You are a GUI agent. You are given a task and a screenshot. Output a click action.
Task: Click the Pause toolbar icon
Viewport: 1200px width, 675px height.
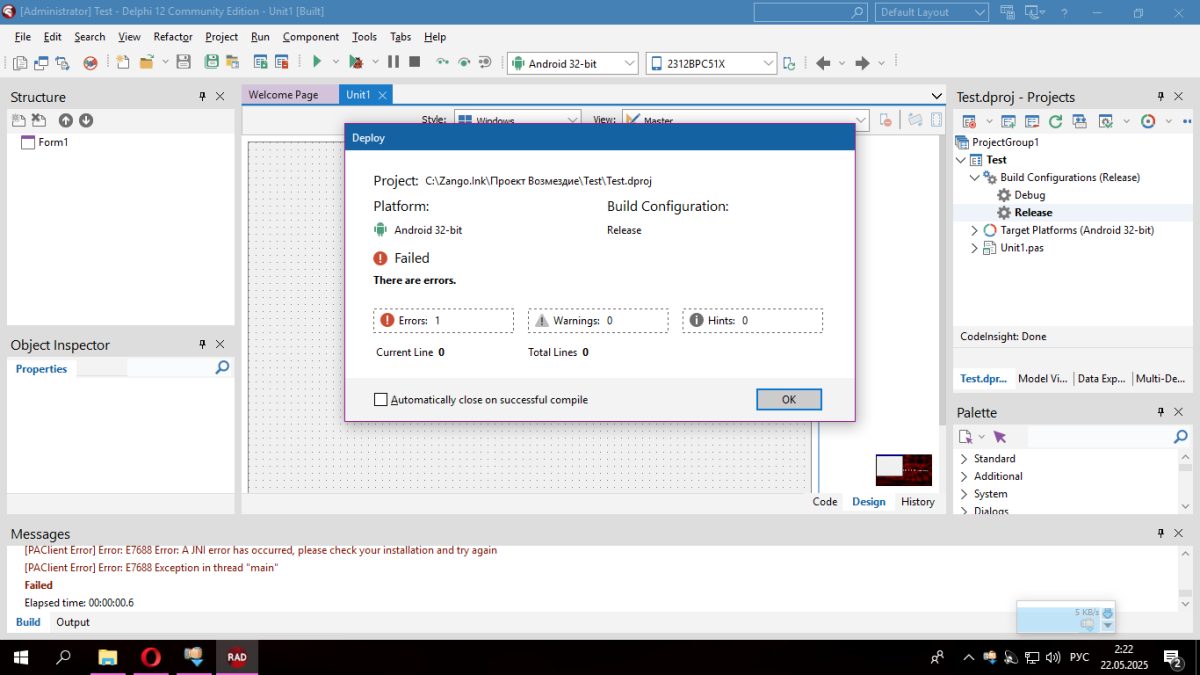coord(393,62)
